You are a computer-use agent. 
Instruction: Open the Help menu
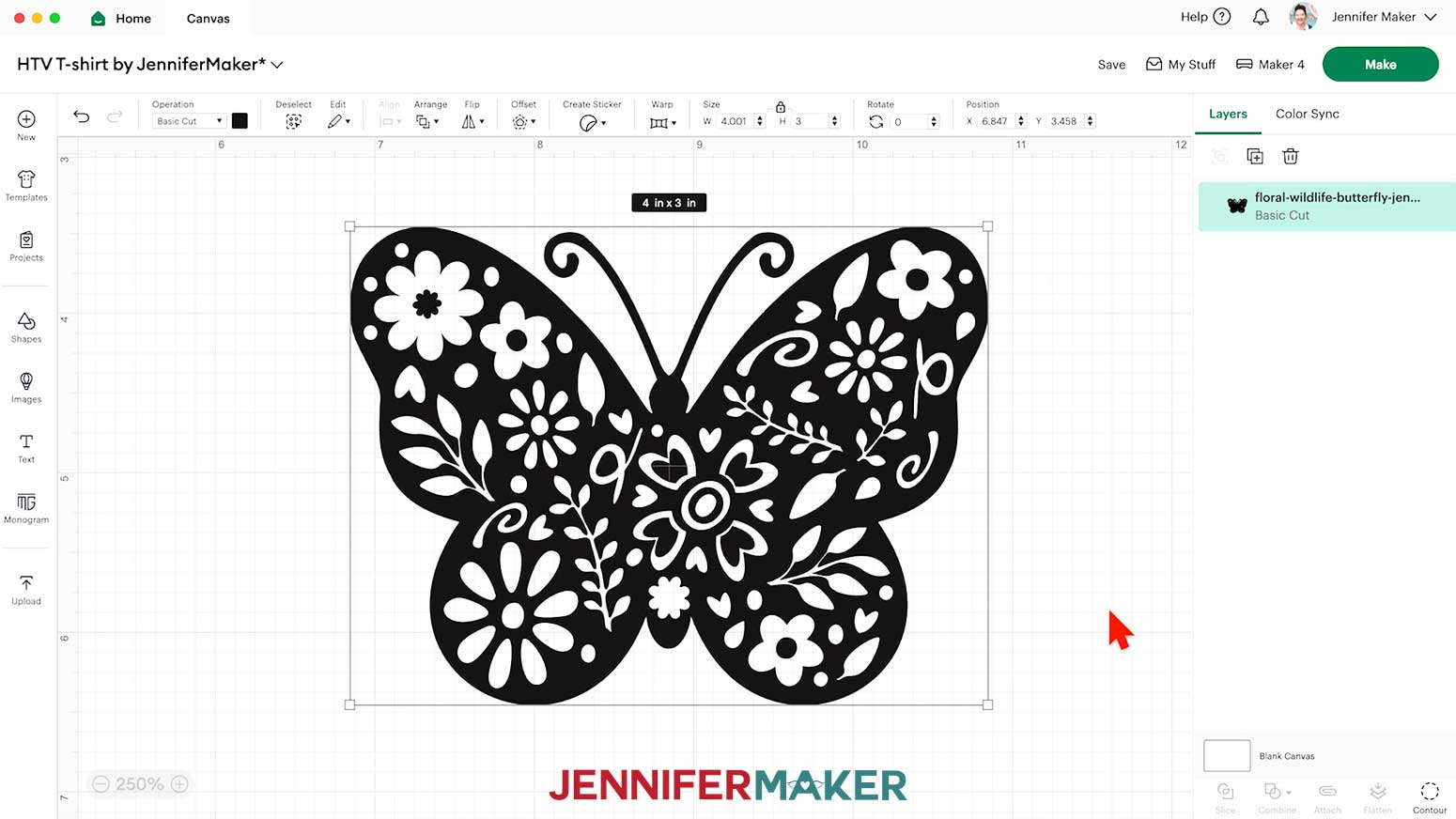[x=1205, y=17]
